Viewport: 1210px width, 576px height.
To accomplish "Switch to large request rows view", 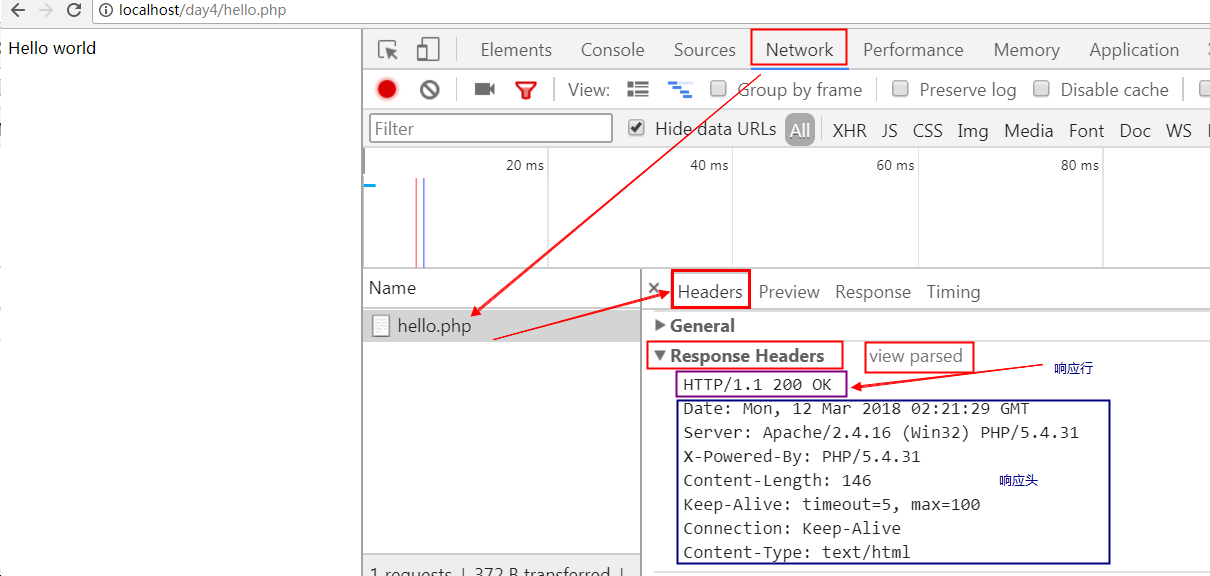I will pyautogui.click(x=638, y=90).
